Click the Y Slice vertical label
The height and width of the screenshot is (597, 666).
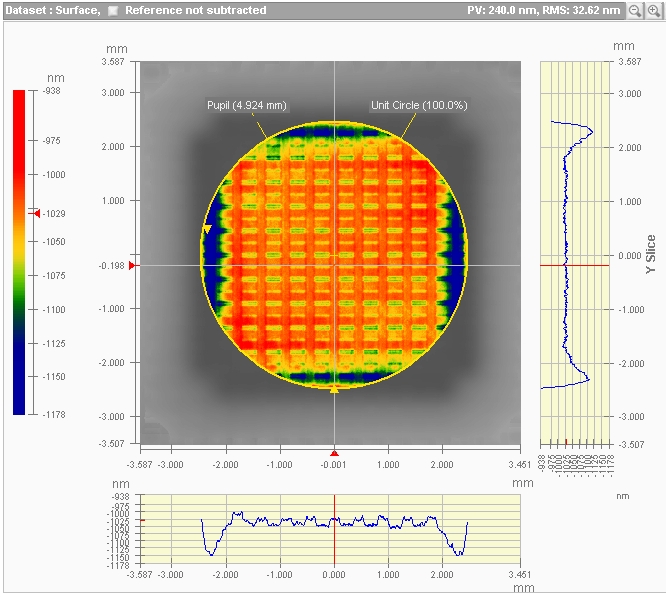click(x=650, y=254)
